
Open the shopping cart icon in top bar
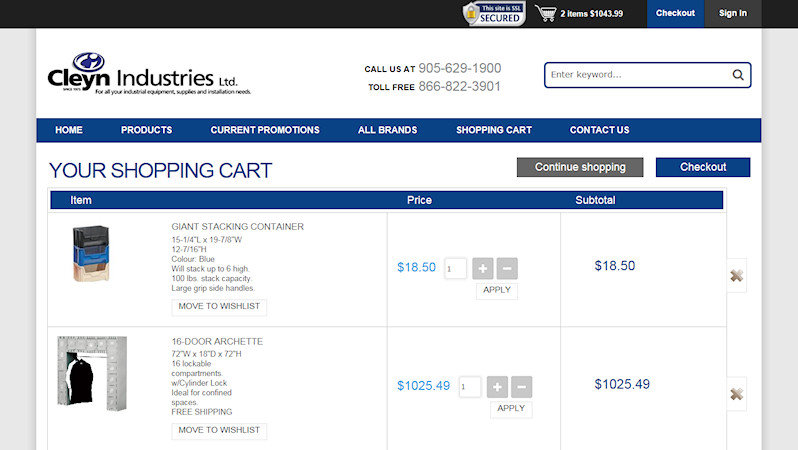546,13
